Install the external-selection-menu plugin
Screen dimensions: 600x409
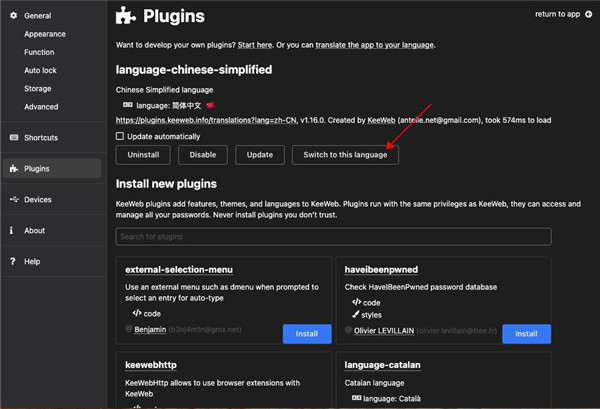[307, 334]
